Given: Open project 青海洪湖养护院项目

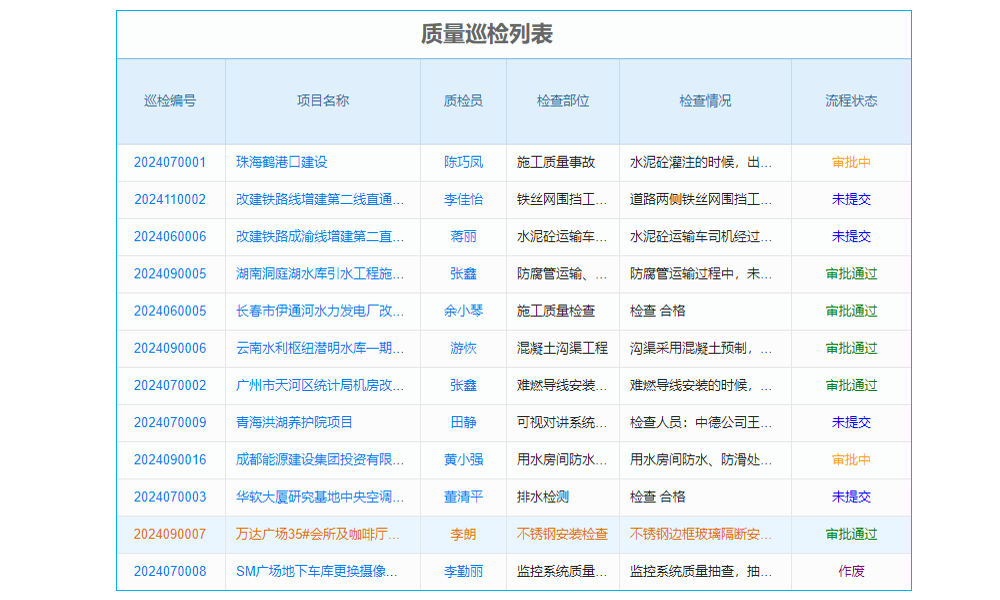Looking at the screenshot, I should click(296, 422).
